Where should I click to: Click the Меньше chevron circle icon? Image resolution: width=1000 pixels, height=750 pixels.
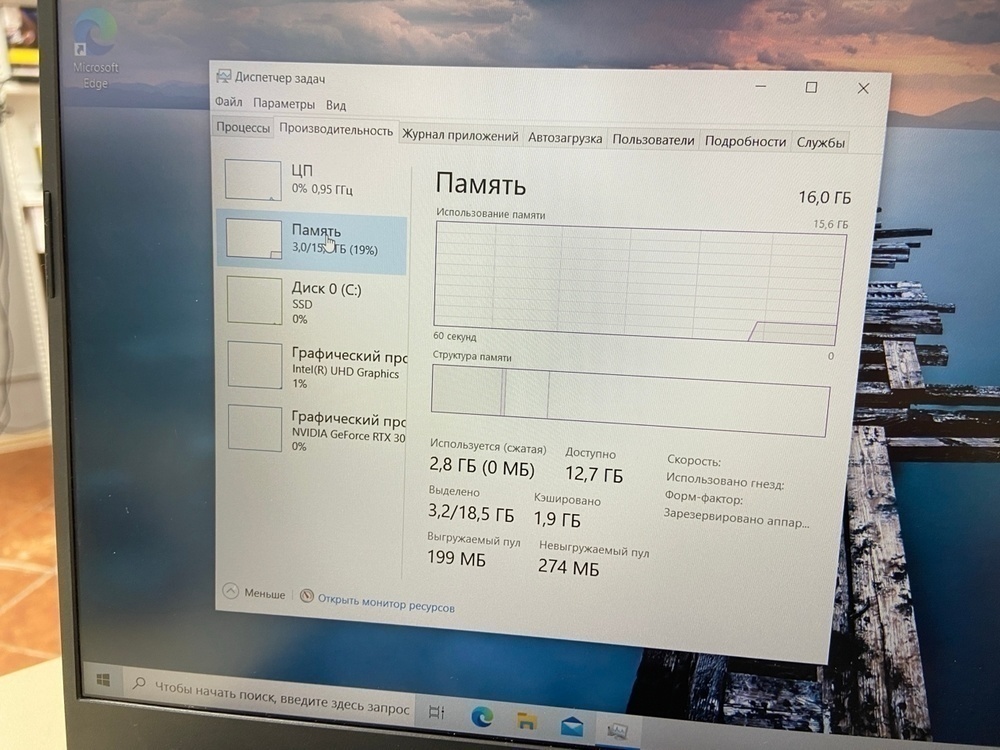pos(230,591)
